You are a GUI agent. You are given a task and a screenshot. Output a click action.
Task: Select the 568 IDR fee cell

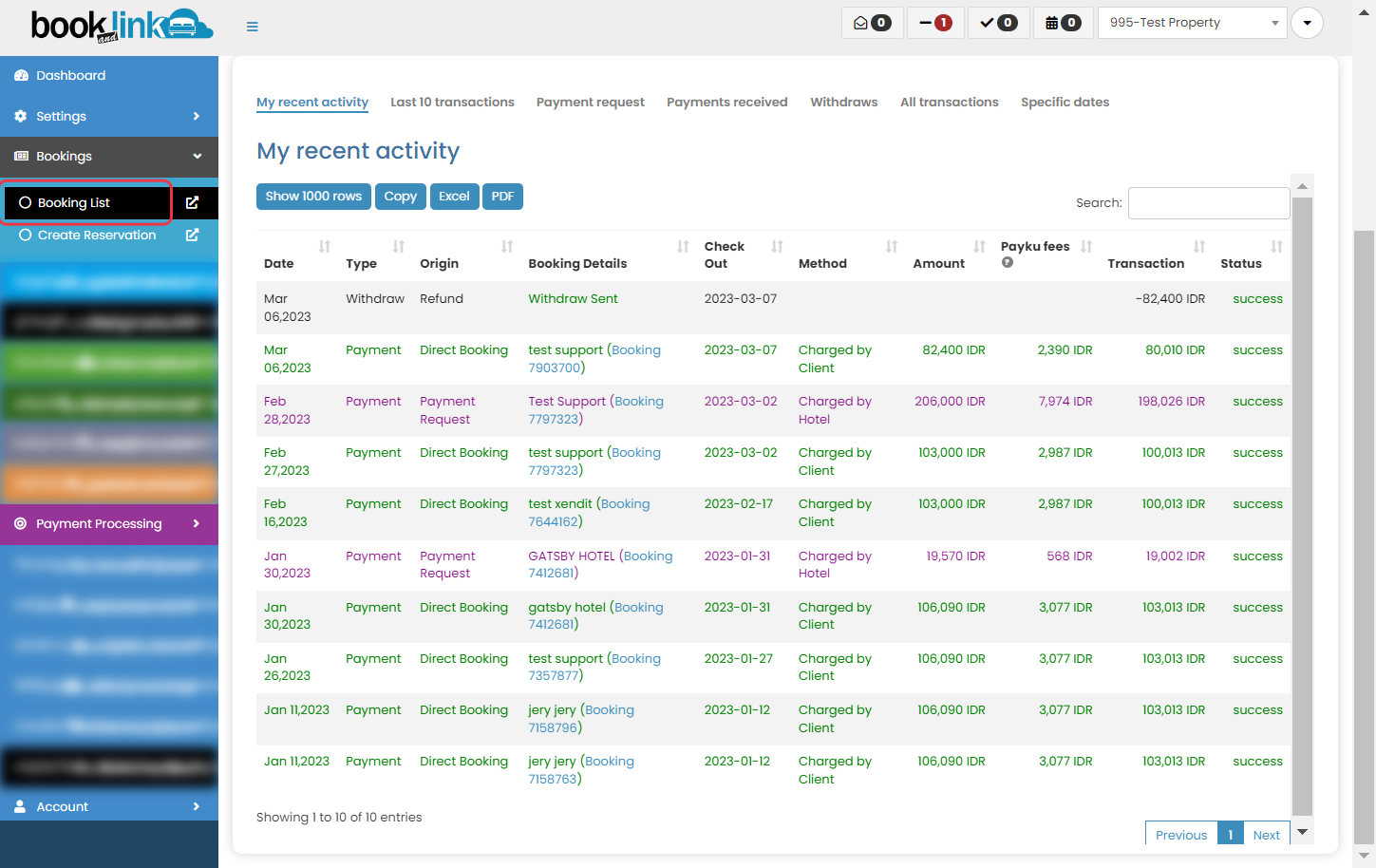[x=1069, y=556]
